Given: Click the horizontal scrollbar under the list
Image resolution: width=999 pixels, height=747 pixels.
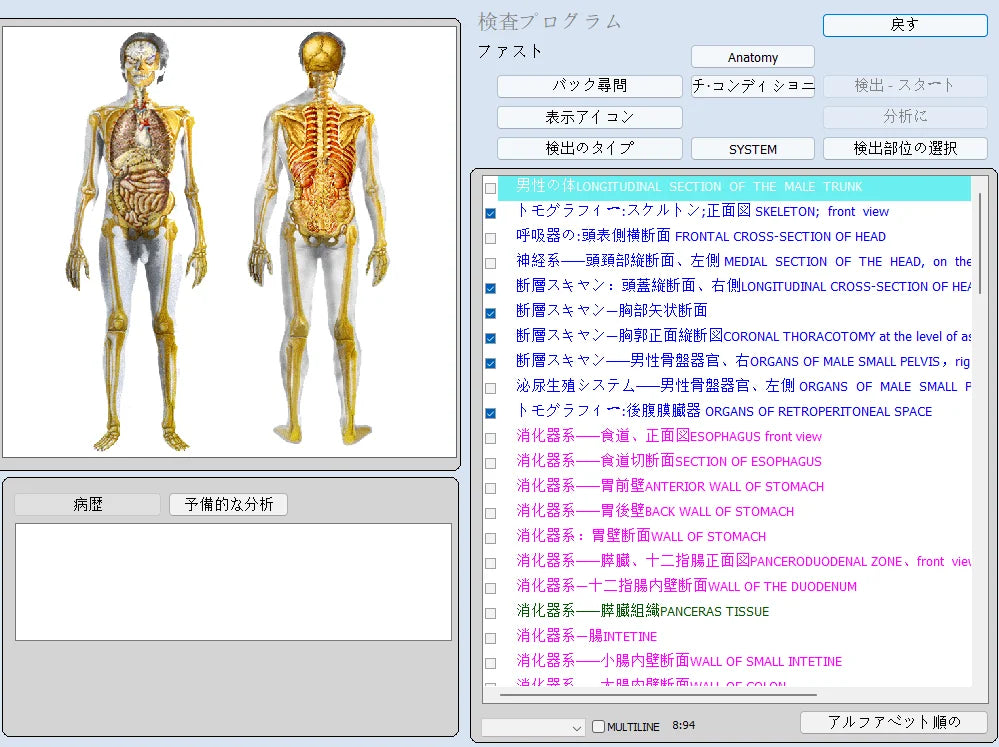Looking at the screenshot, I should (x=657, y=694).
